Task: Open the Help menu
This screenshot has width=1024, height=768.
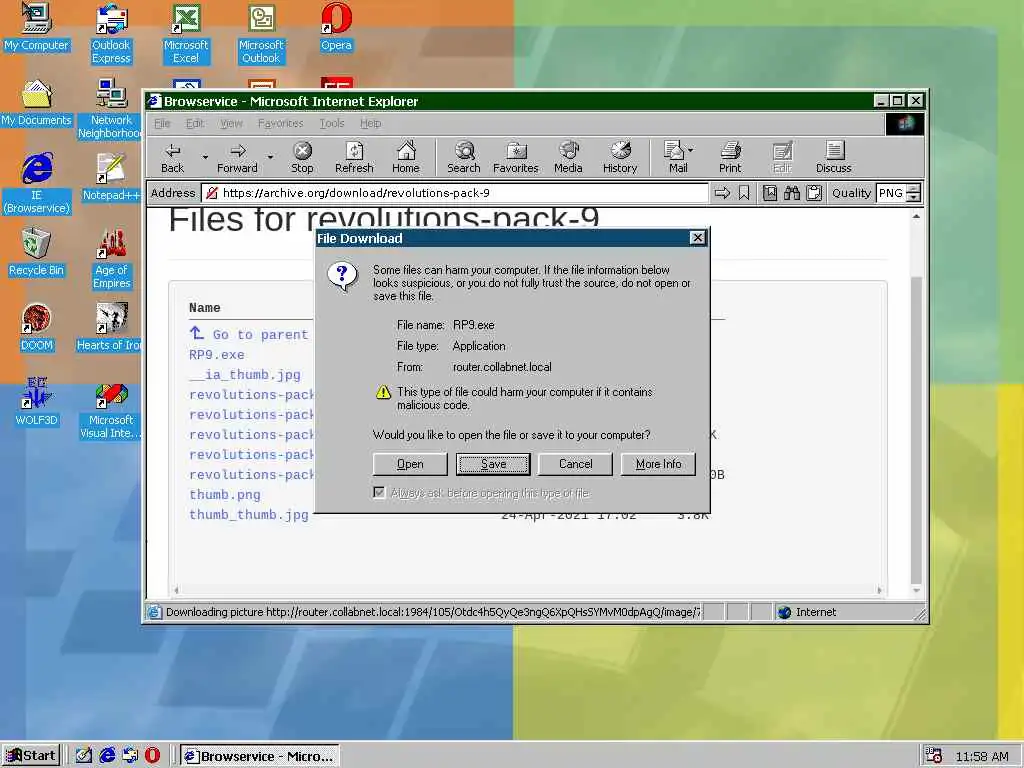Action: (x=370, y=123)
